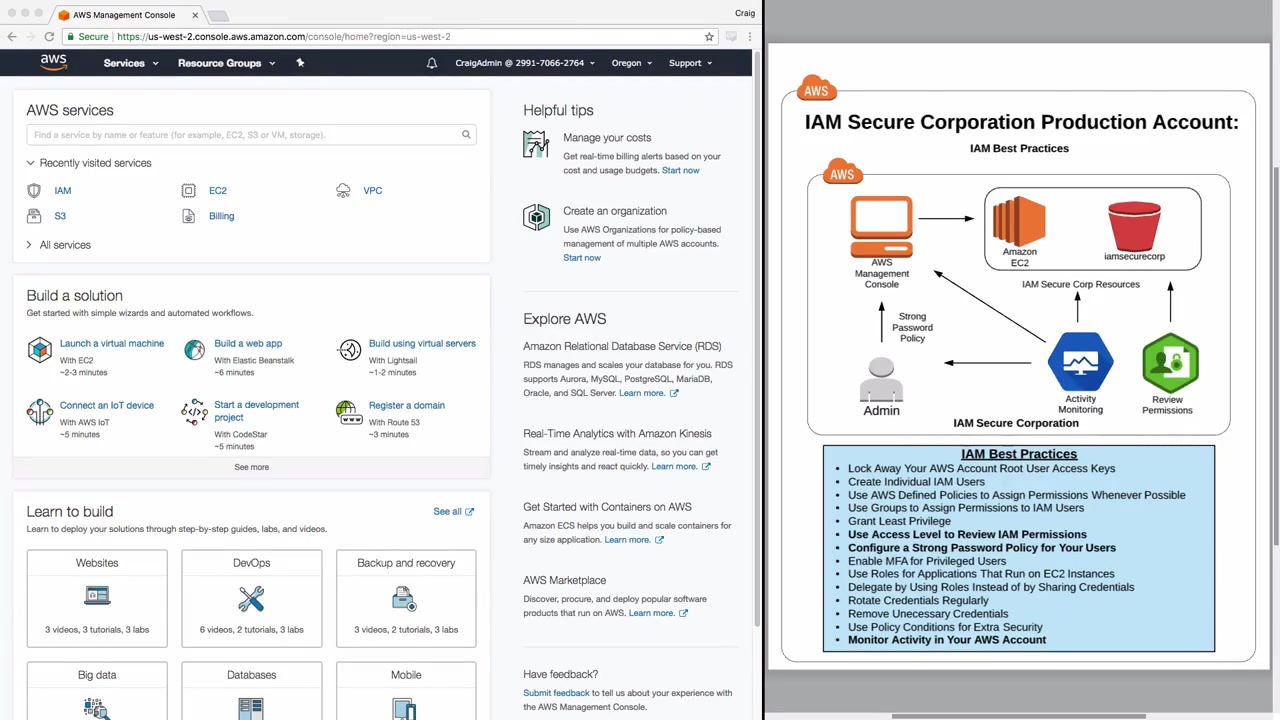Expand the All services section
The image size is (1280, 720).
[59, 245]
